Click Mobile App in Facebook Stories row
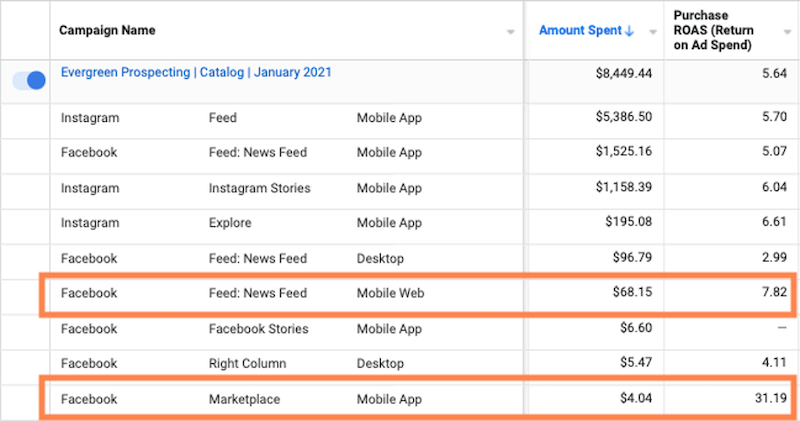 (x=389, y=329)
